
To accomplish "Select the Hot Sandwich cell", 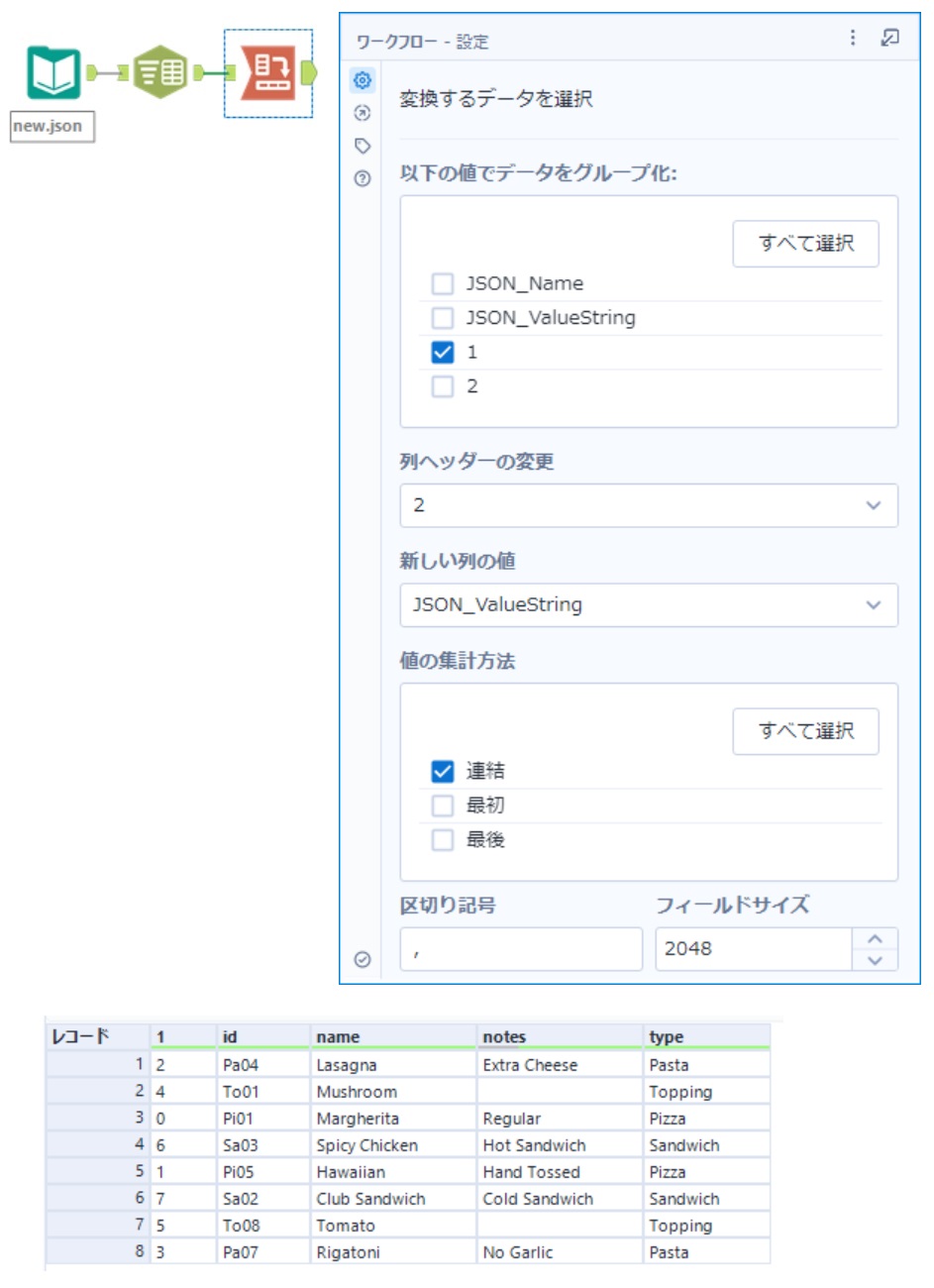I will [x=560, y=1145].
